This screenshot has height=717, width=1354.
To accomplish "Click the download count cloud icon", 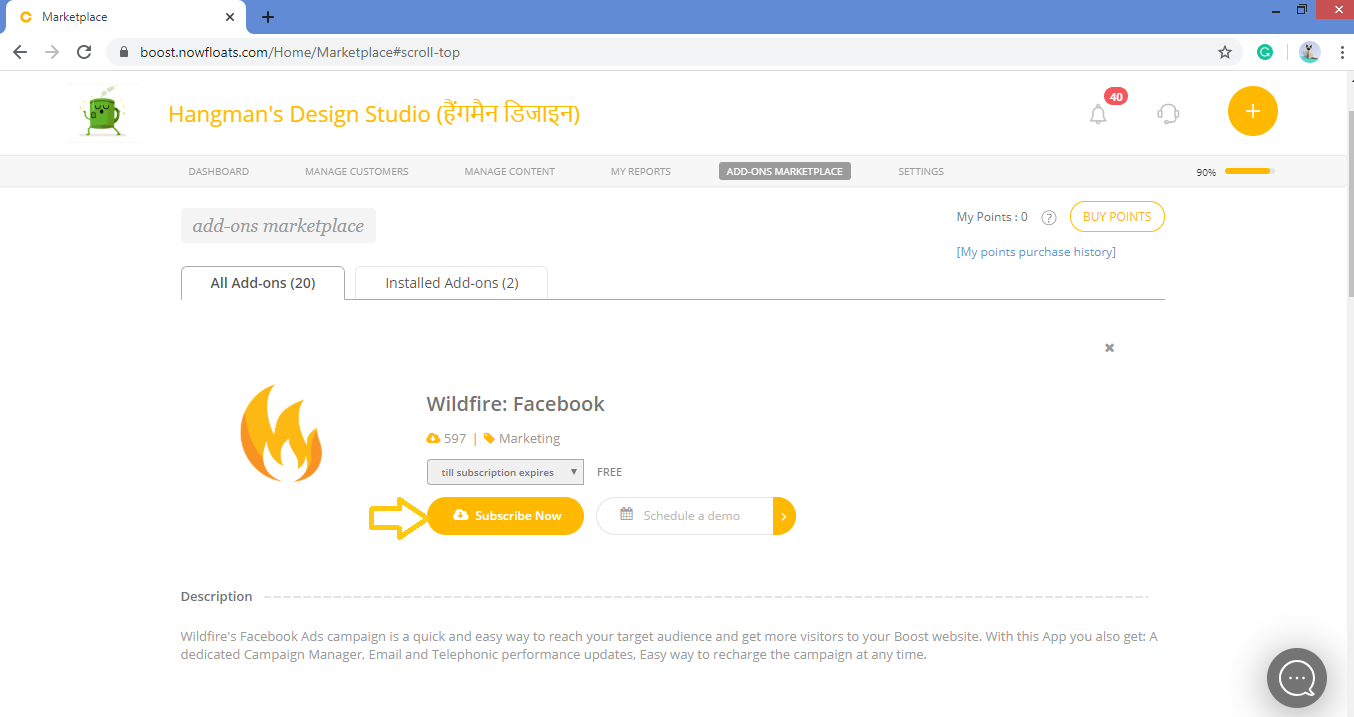I will coord(433,438).
